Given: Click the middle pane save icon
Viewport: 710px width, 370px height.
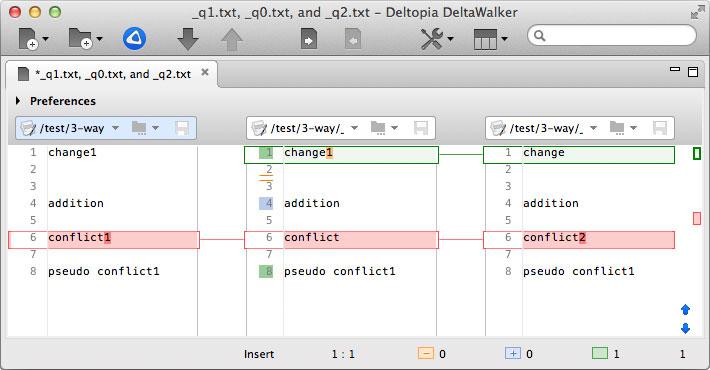Looking at the screenshot, I should [x=421, y=128].
